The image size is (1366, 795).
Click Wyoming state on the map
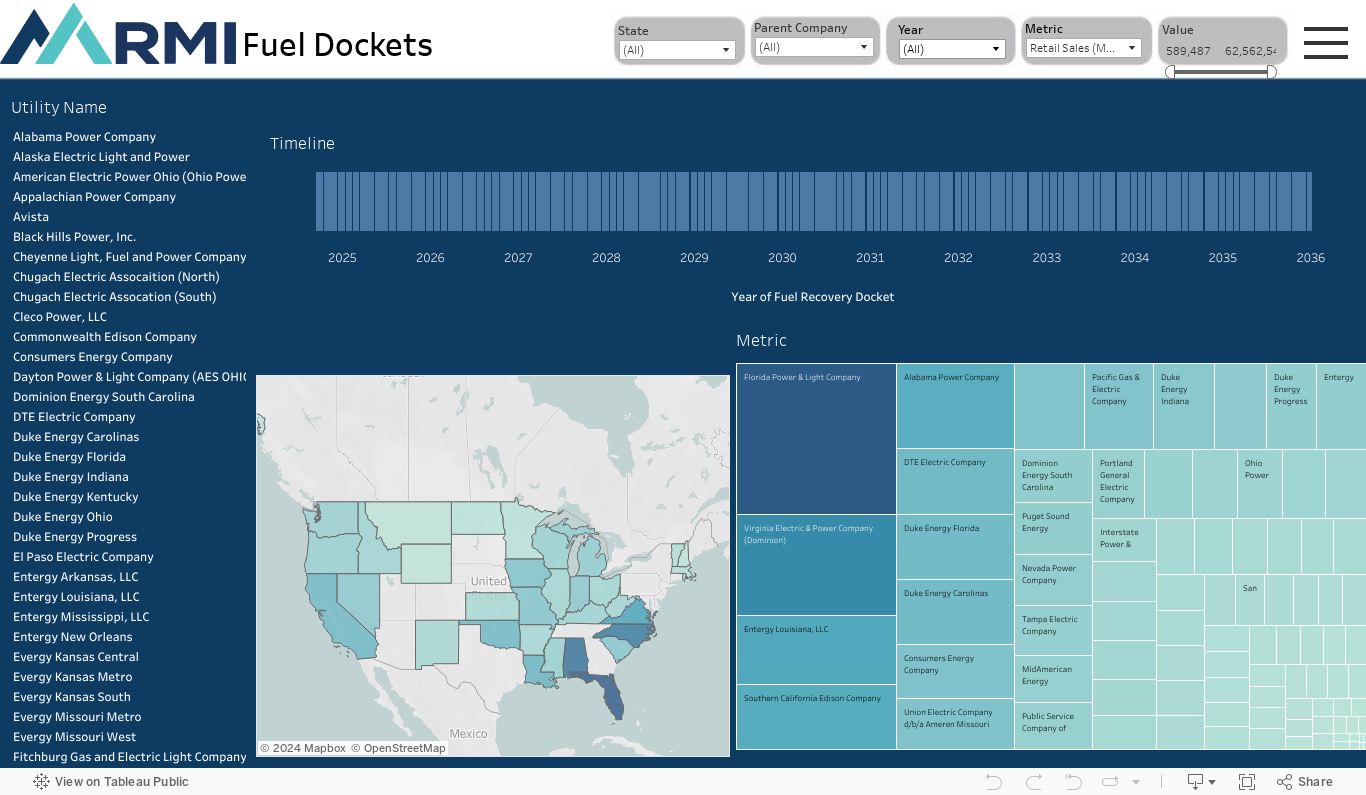pyautogui.click(x=426, y=563)
